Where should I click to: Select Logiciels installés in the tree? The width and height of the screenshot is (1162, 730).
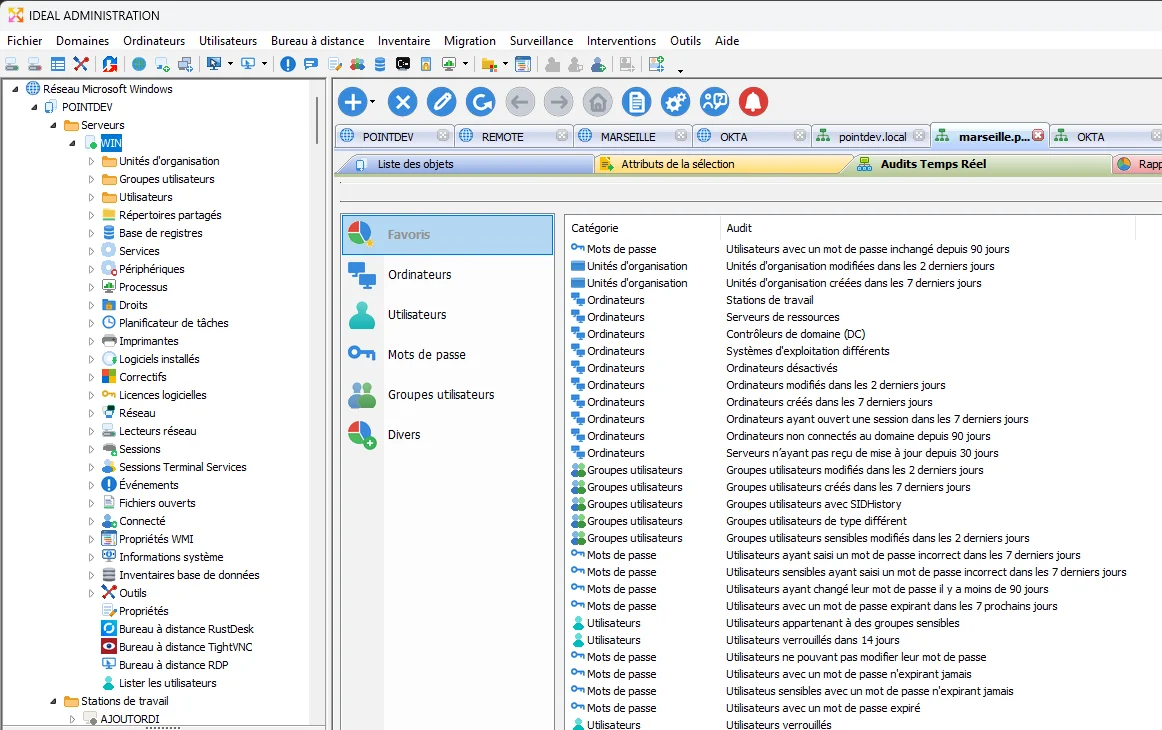(159, 359)
